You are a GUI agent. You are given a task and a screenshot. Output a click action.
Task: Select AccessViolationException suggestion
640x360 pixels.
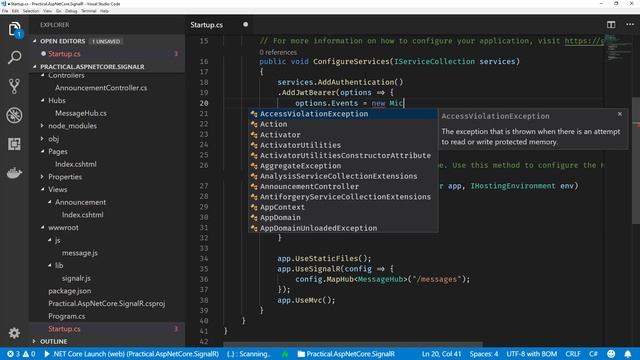click(343, 114)
